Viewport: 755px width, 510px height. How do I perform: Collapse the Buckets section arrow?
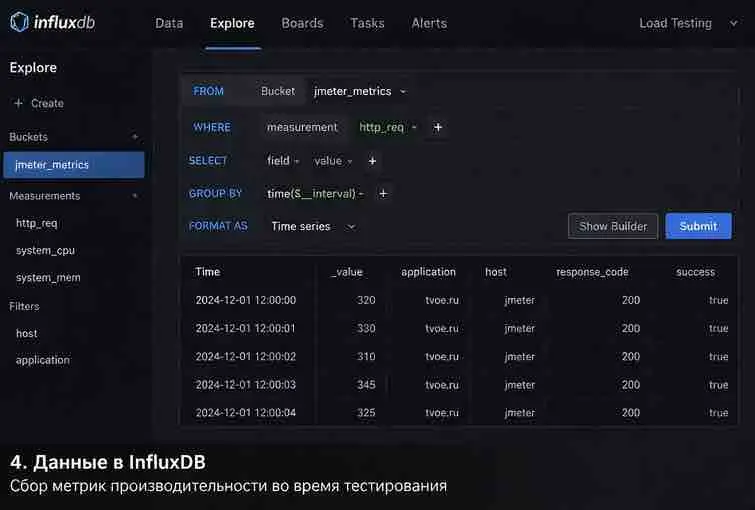pyautogui.click(x=135, y=137)
